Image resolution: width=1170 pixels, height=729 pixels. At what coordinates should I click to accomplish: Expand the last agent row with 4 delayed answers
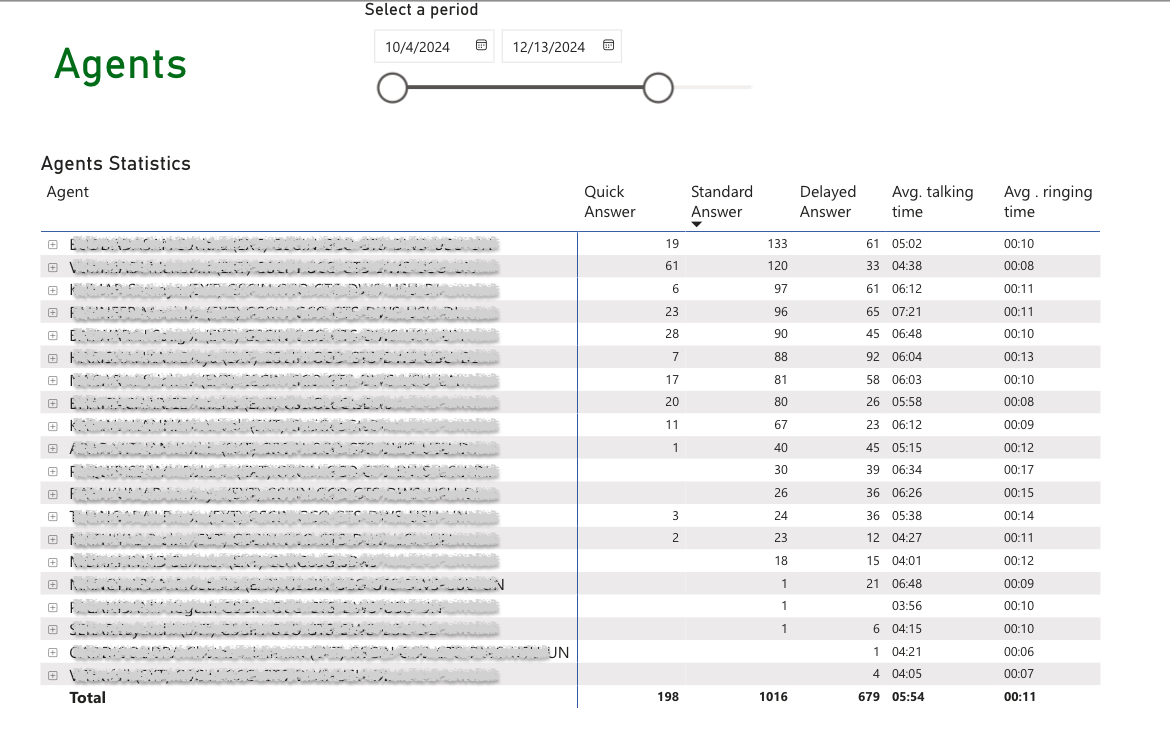click(52, 674)
